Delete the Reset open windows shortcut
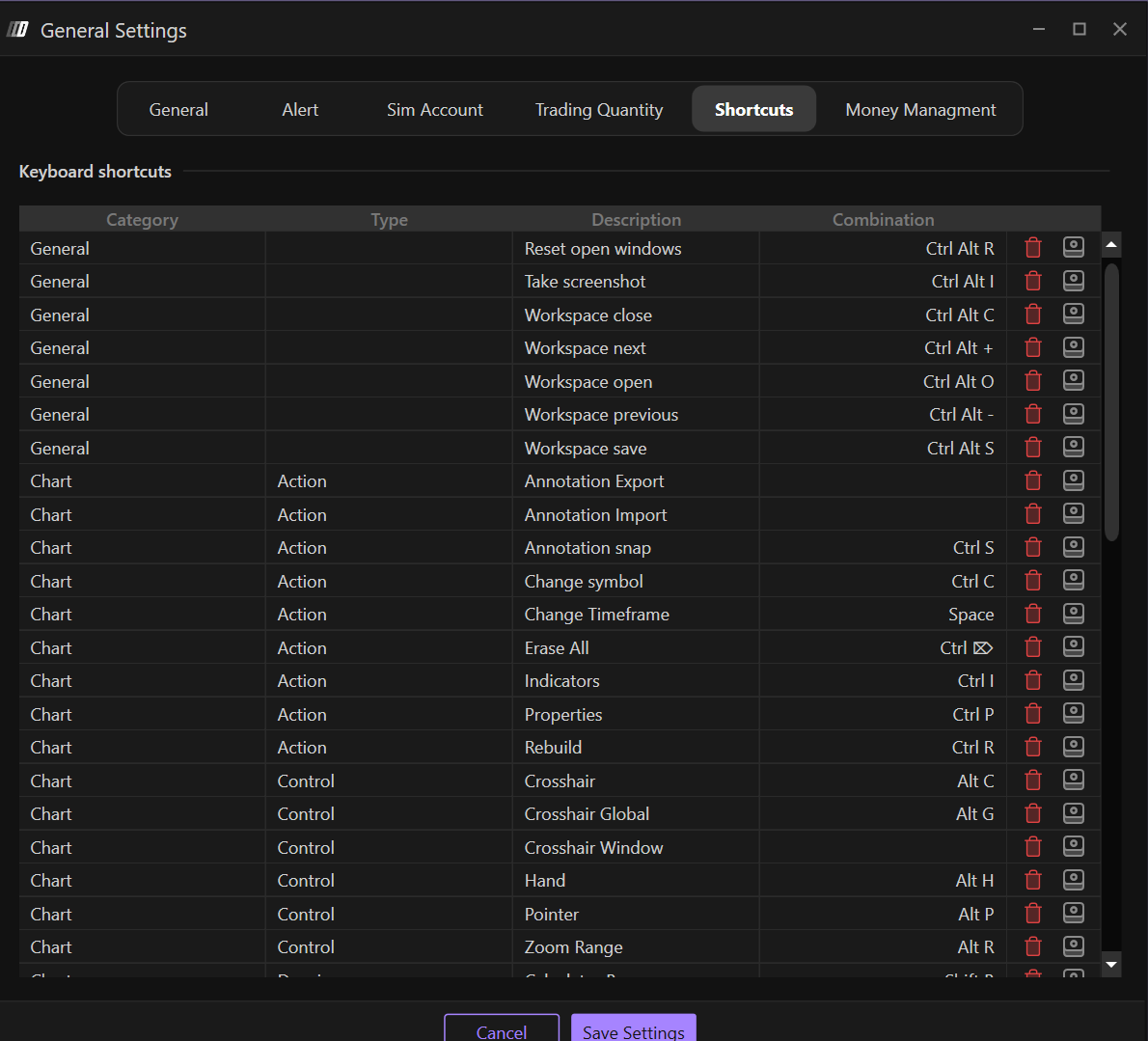The height and width of the screenshot is (1041, 1148). click(1033, 248)
